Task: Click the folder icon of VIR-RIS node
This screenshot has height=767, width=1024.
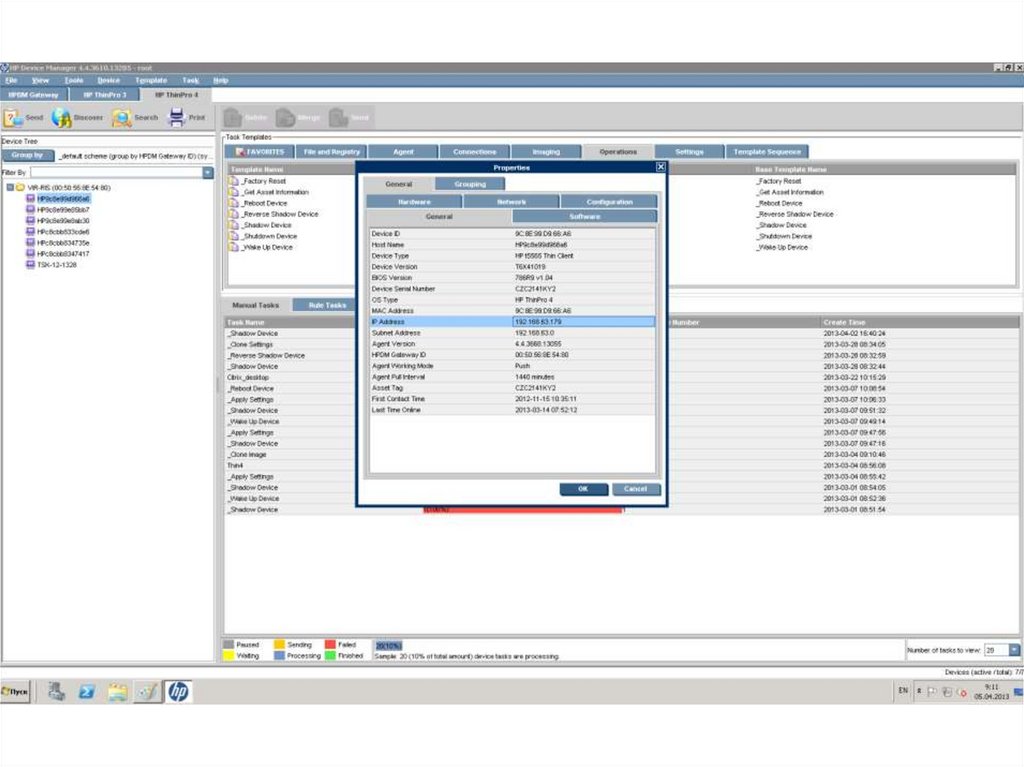Action: [x=20, y=188]
